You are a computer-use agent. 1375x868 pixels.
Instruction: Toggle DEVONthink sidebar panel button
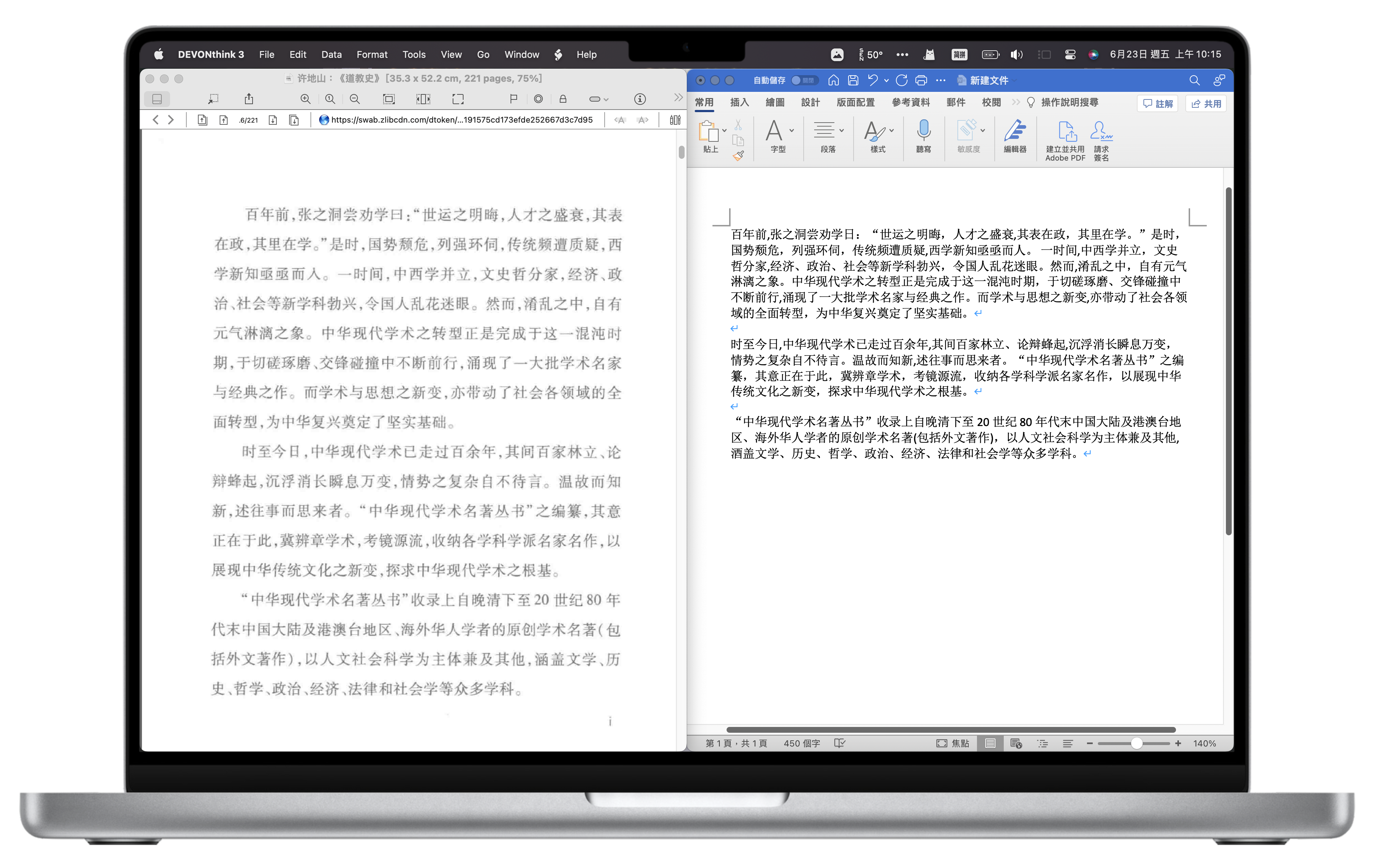tap(157, 99)
